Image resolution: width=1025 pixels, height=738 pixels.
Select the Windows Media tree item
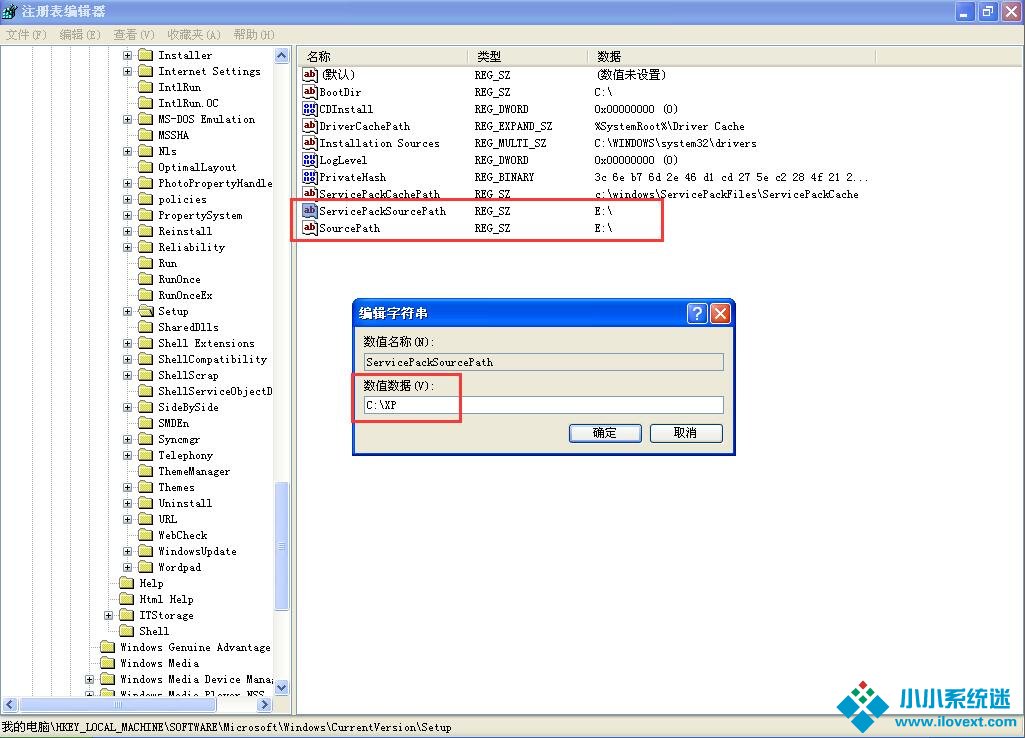pyautogui.click(x=160, y=663)
